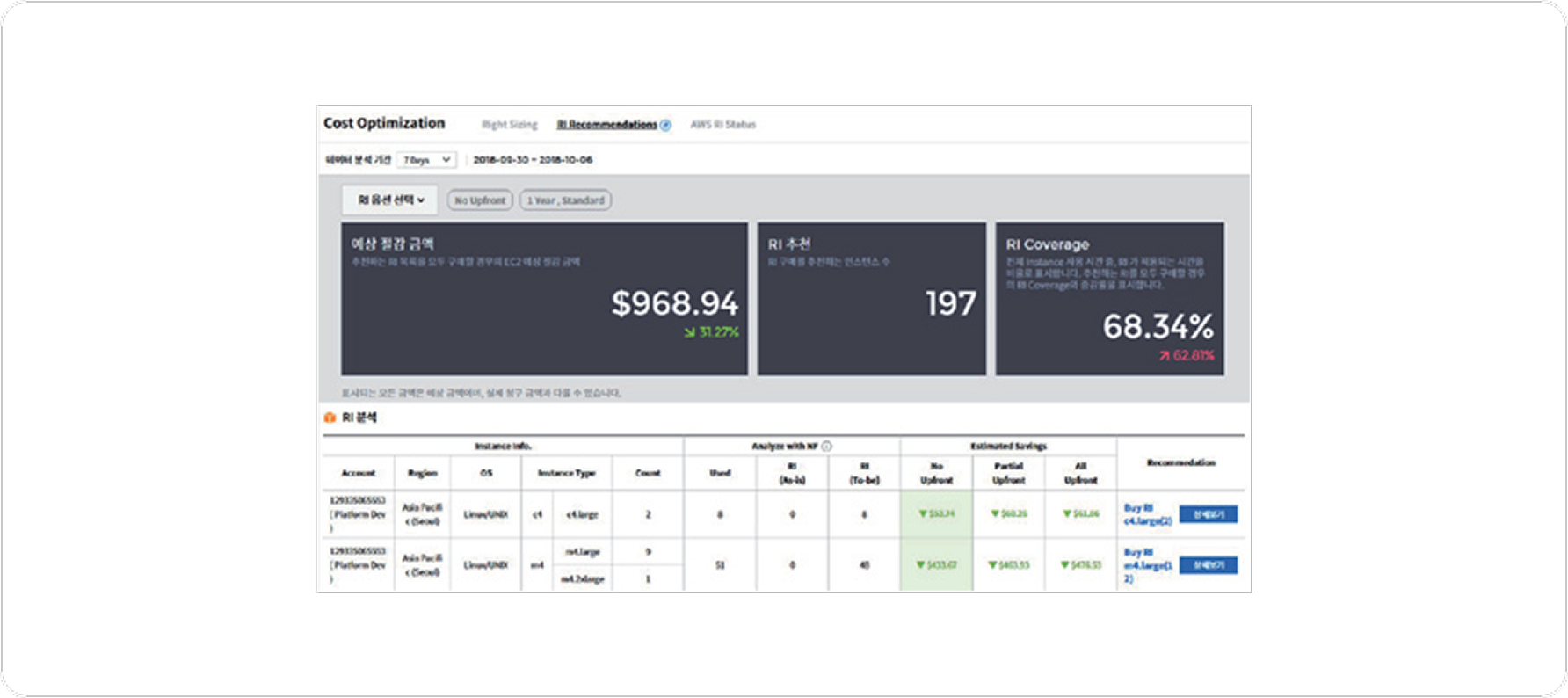Click the RI 추천 197 instances card
Screen dimensions: 1568x698
click(x=871, y=299)
